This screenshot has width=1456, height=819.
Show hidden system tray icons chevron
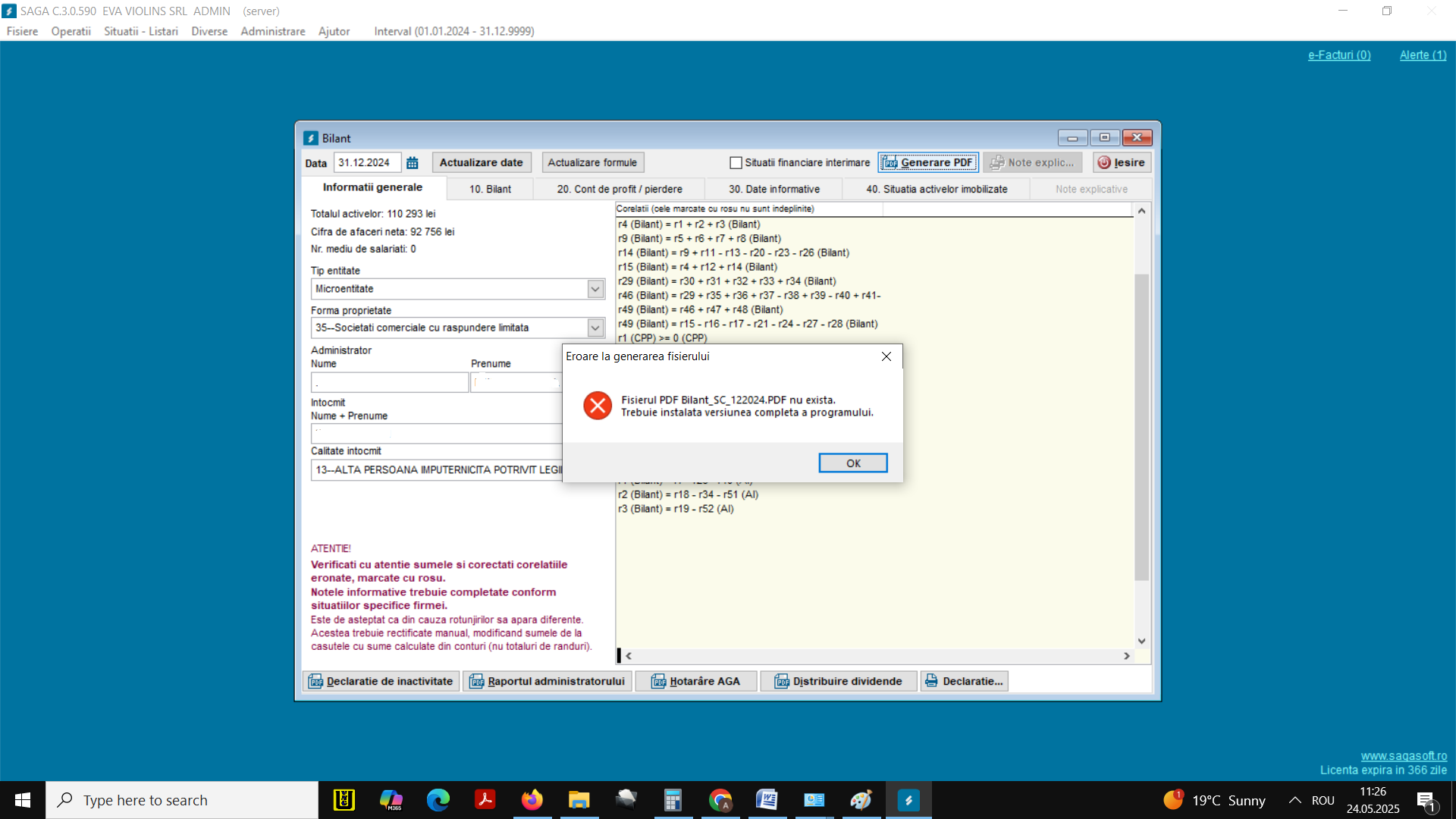[1295, 800]
